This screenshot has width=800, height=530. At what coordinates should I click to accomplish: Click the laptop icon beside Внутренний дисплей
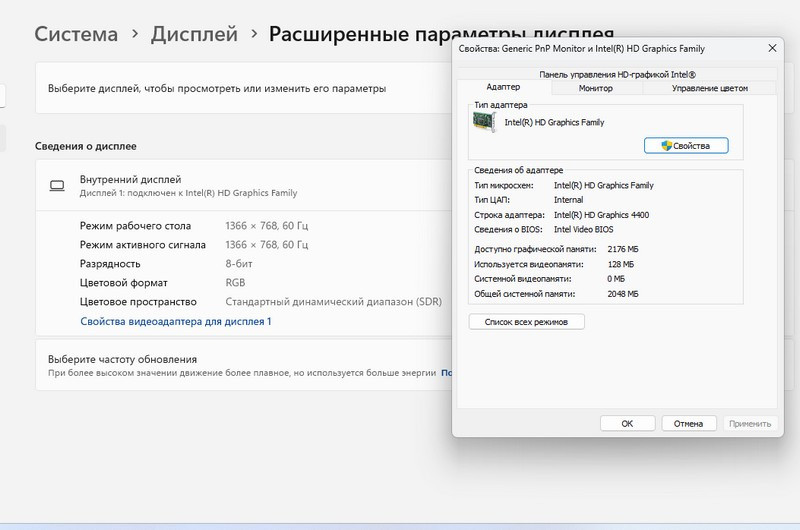pos(57,186)
